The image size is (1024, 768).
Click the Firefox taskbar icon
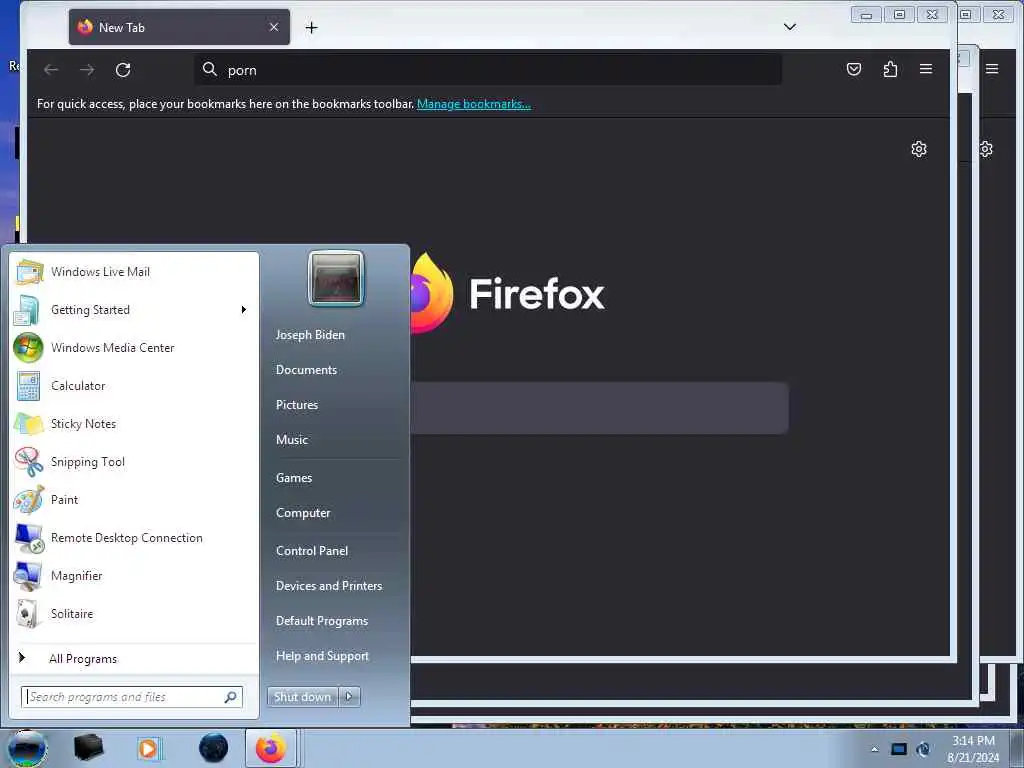coord(271,748)
